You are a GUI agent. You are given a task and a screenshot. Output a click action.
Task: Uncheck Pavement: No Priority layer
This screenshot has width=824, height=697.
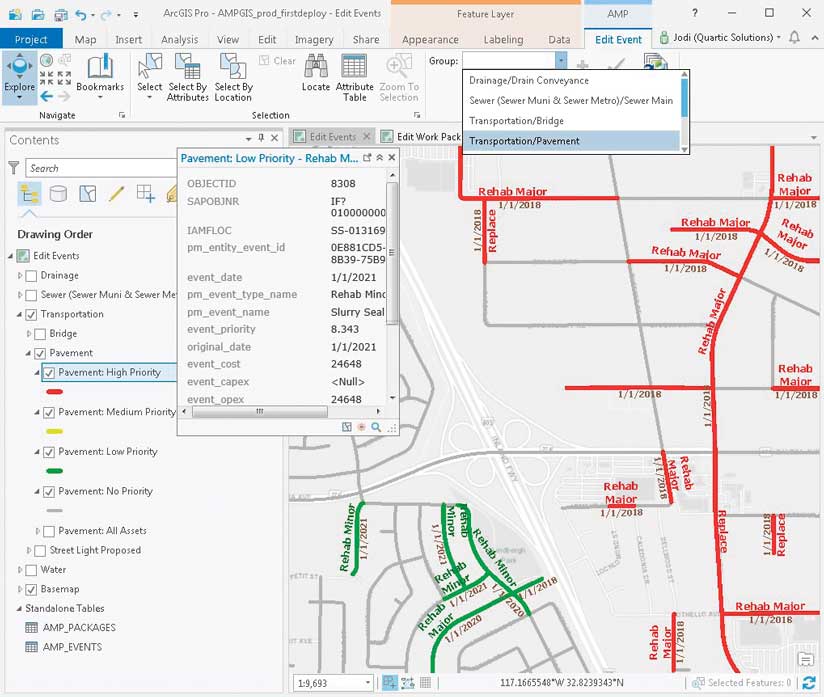(49, 491)
